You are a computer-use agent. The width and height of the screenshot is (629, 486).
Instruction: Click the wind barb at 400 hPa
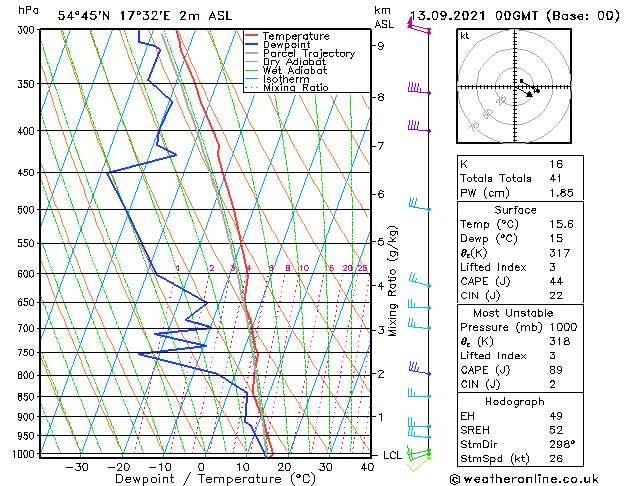(x=419, y=126)
